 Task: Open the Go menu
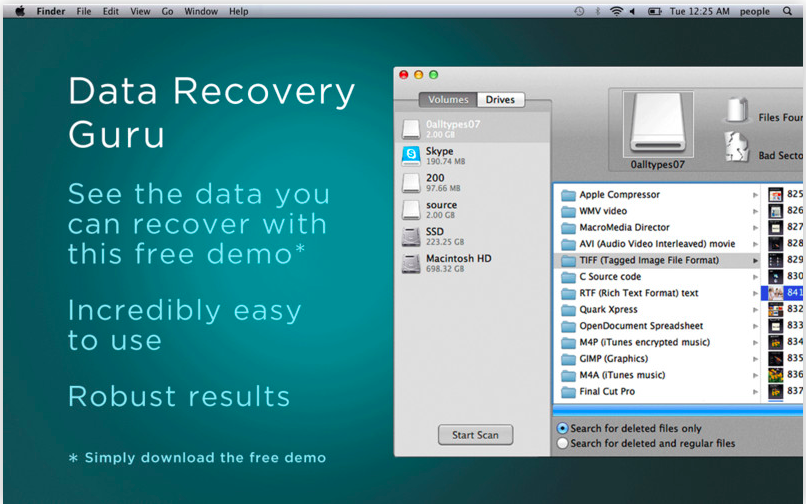coord(167,11)
